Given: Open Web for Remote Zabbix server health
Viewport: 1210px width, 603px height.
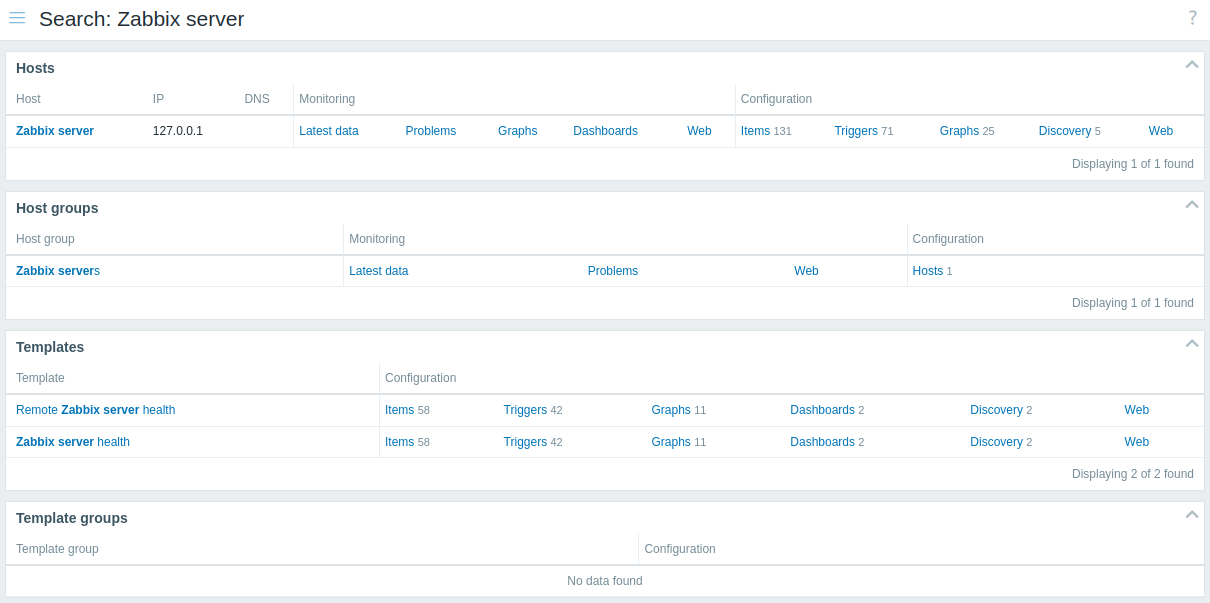Looking at the screenshot, I should pyautogui.click(x=1137, y=410).
